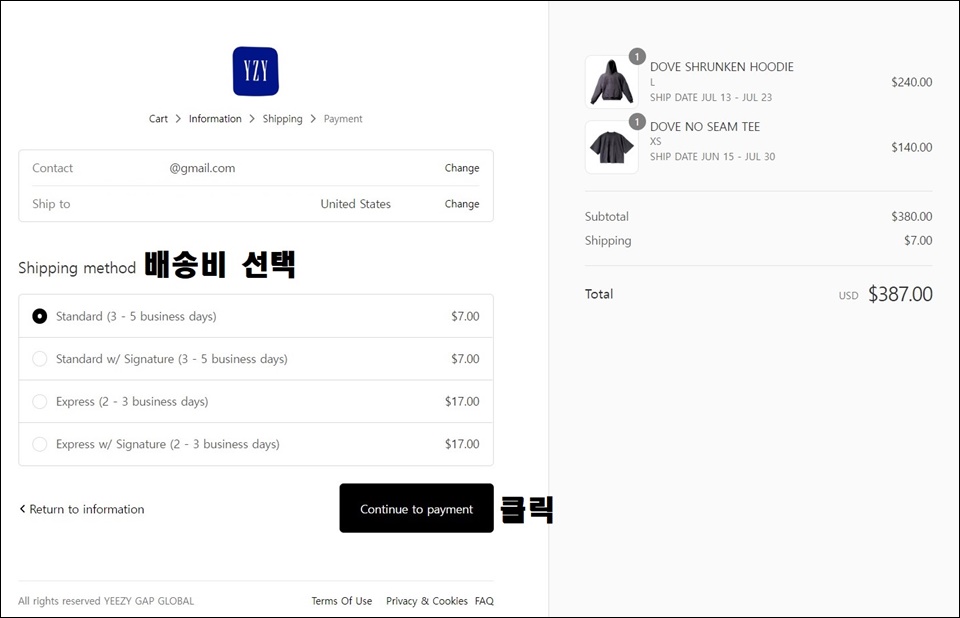960x618 pixels.
Task: Click the Dove No Seam Tee thumbnail
Action: (x=612, y=147)
